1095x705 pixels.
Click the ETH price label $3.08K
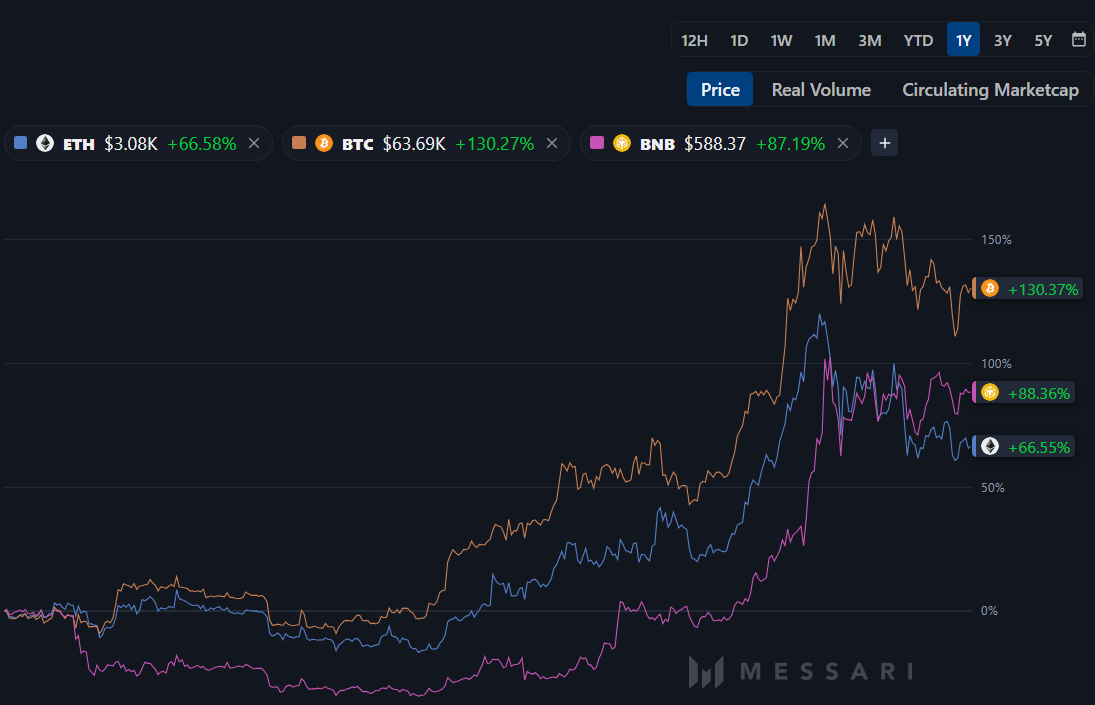[x=129, y=143]
